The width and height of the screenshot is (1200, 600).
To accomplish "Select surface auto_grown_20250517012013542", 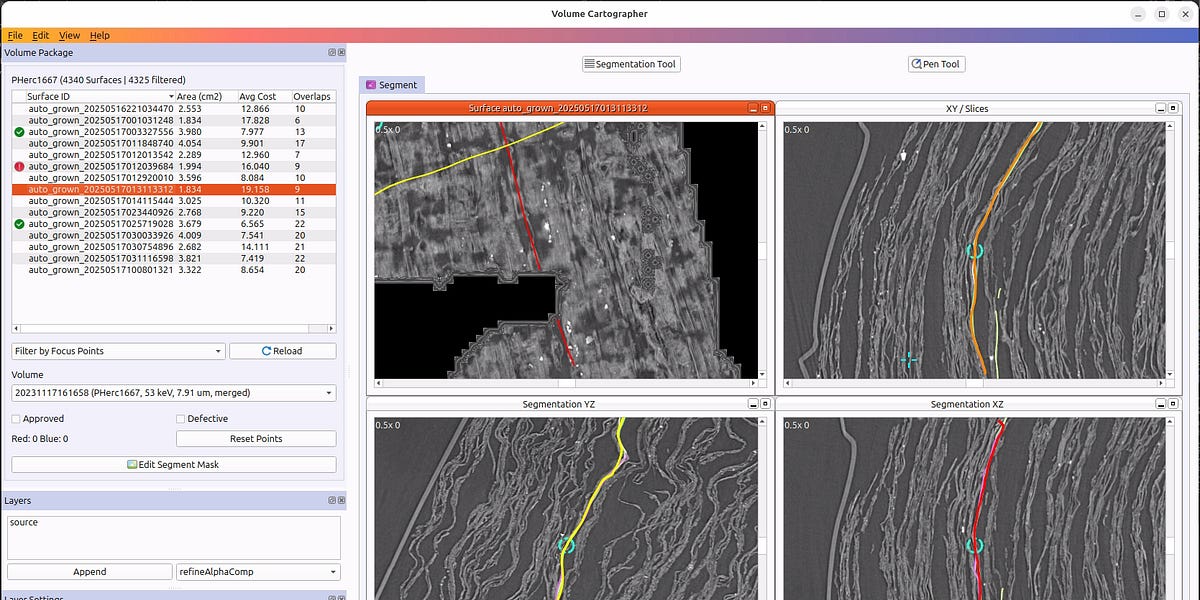I will pyautogui.click(x=172, y=155).
